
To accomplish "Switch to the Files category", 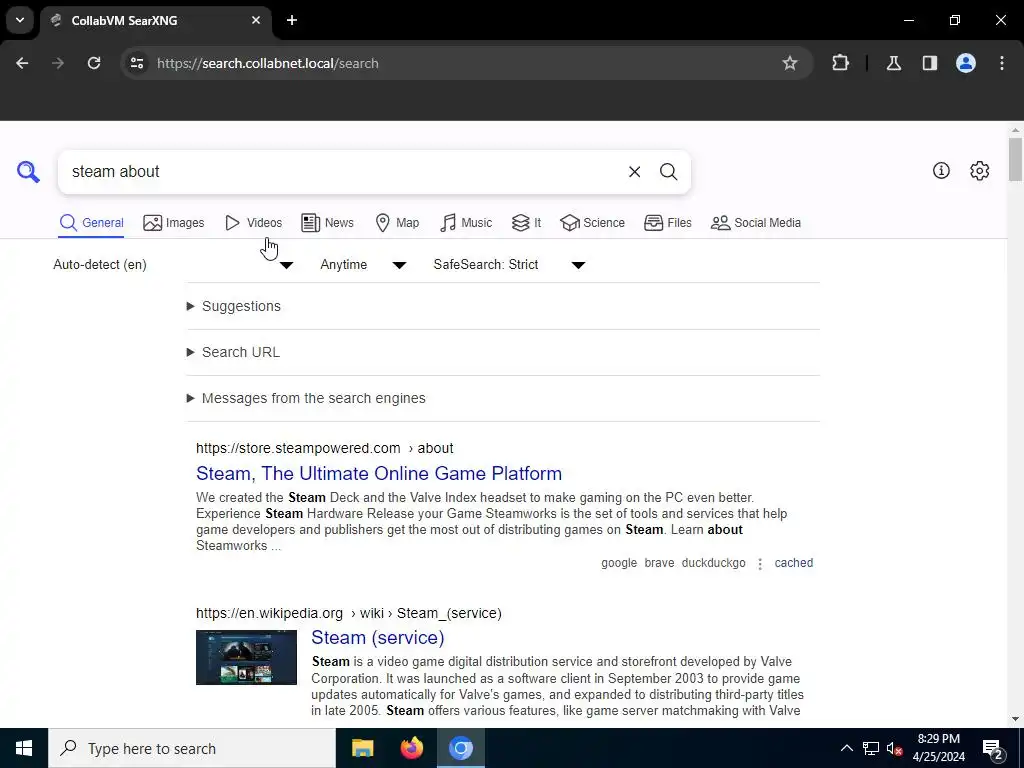I will pyautogui.click(x=667, y=223).
